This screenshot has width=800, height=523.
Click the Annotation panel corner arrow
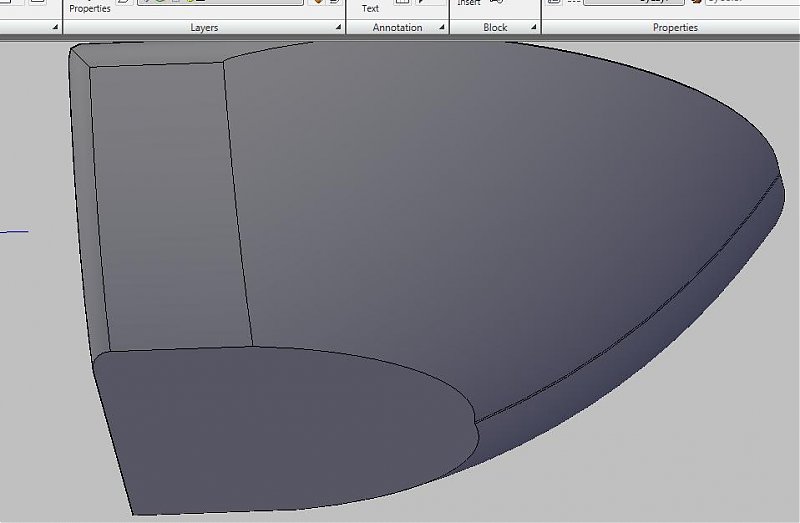tap(442, 27)
